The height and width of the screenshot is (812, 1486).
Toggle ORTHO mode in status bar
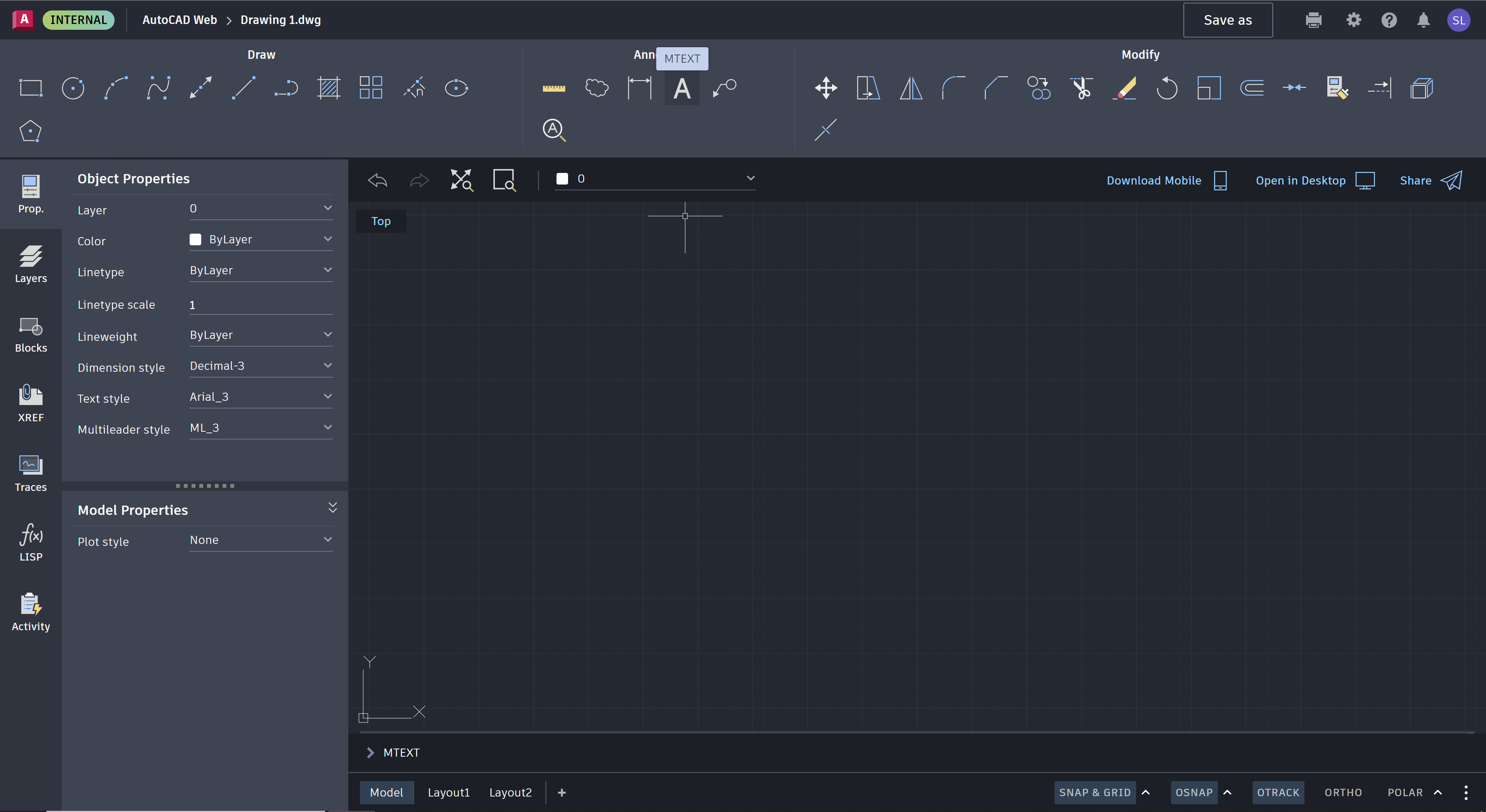(1342, 792)
